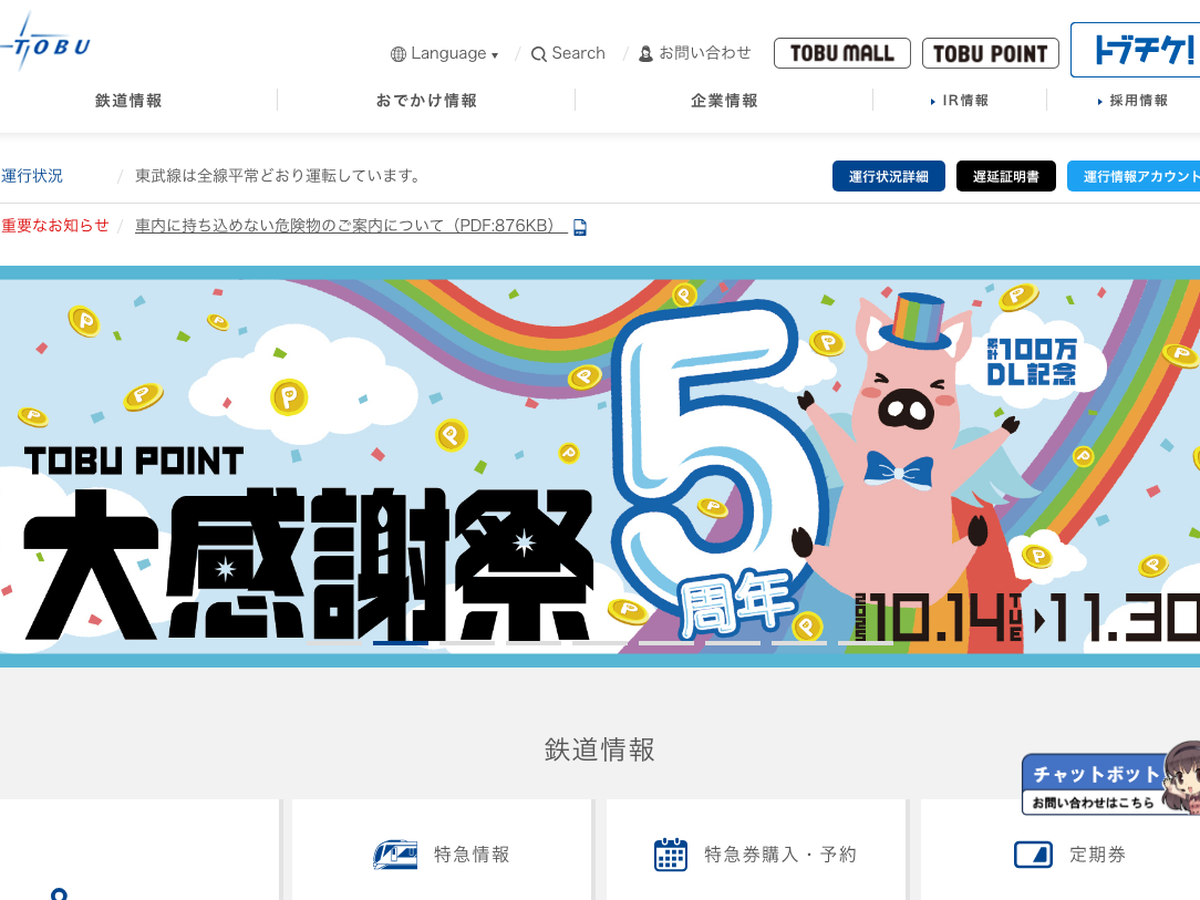Click the calendar icon for 特急券購入・予約
This screenshot has width=1200, height=900.
coord(670,855)
